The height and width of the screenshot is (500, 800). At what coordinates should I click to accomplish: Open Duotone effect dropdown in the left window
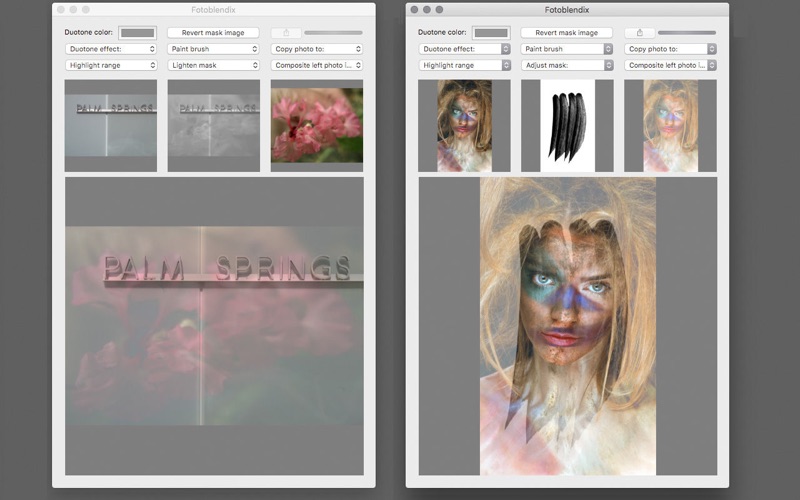pos(111,49)
